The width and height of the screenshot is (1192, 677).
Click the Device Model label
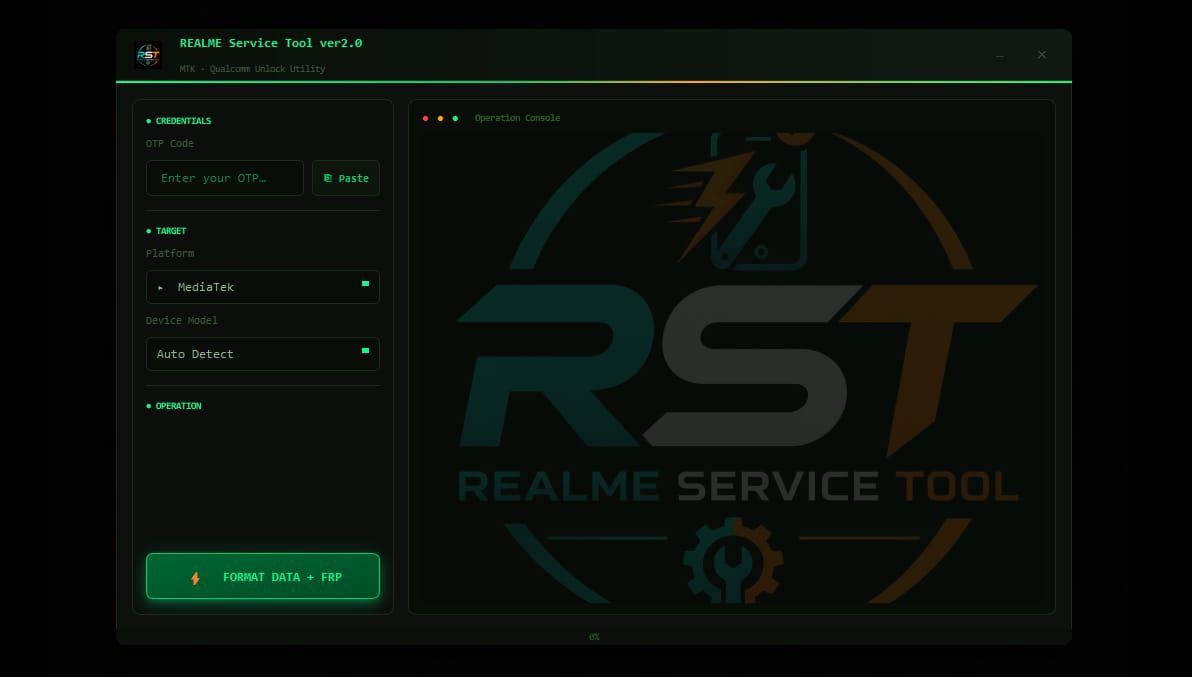tap(182, 321)
